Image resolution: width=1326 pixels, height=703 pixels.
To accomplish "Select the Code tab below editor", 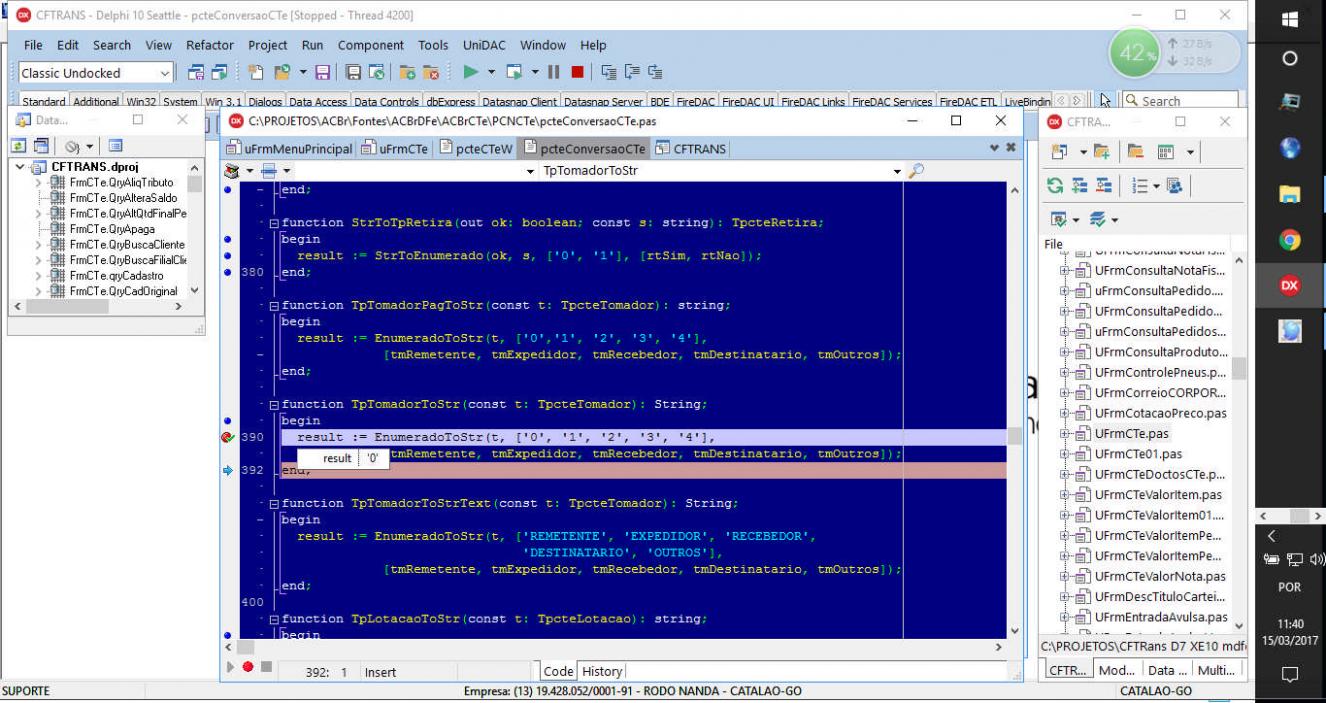I will [559, 671].
